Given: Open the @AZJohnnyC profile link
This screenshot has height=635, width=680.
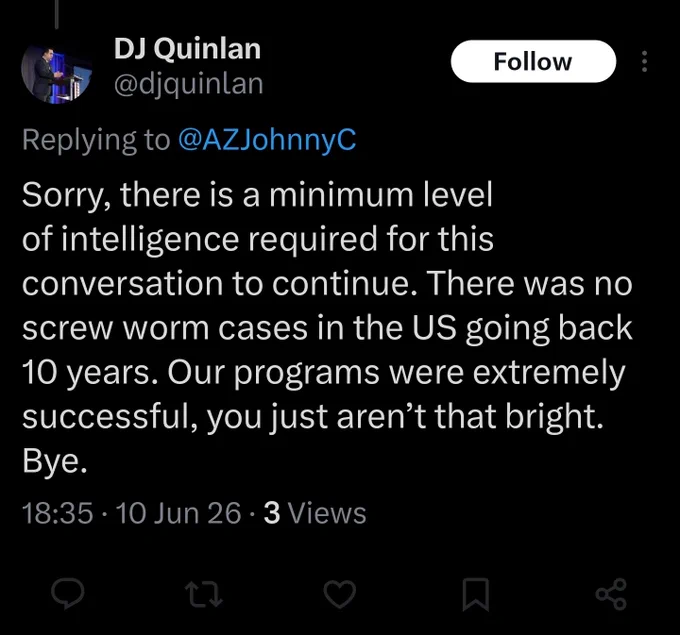Looking at the screenshot, I should 267,140.
